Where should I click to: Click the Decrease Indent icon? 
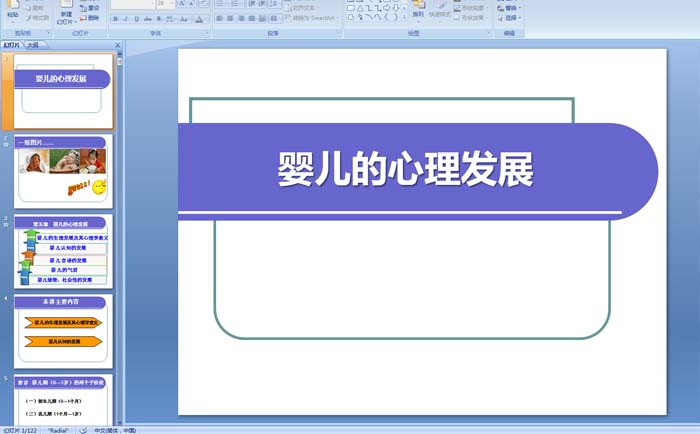click(x=252, y=4)
